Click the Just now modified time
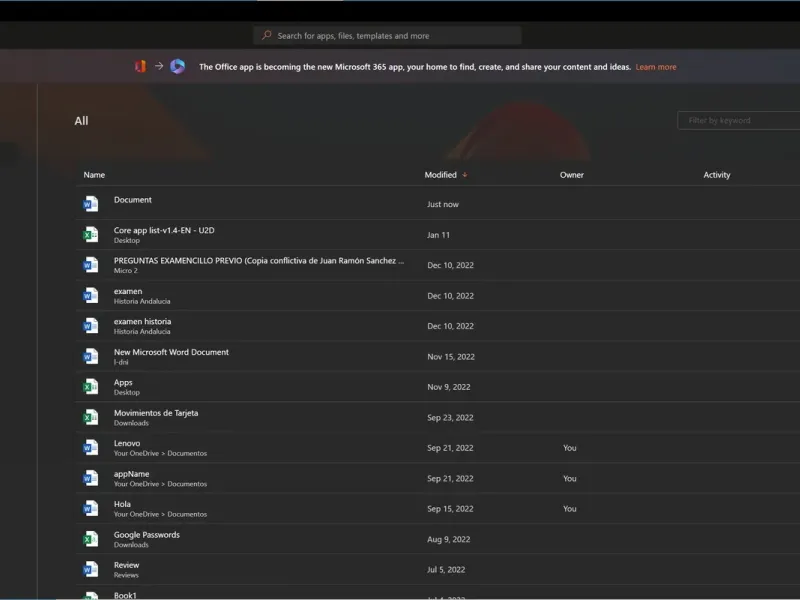Image resolution: width=800 pixels, height=600 pixels. (x=443, y=204)
